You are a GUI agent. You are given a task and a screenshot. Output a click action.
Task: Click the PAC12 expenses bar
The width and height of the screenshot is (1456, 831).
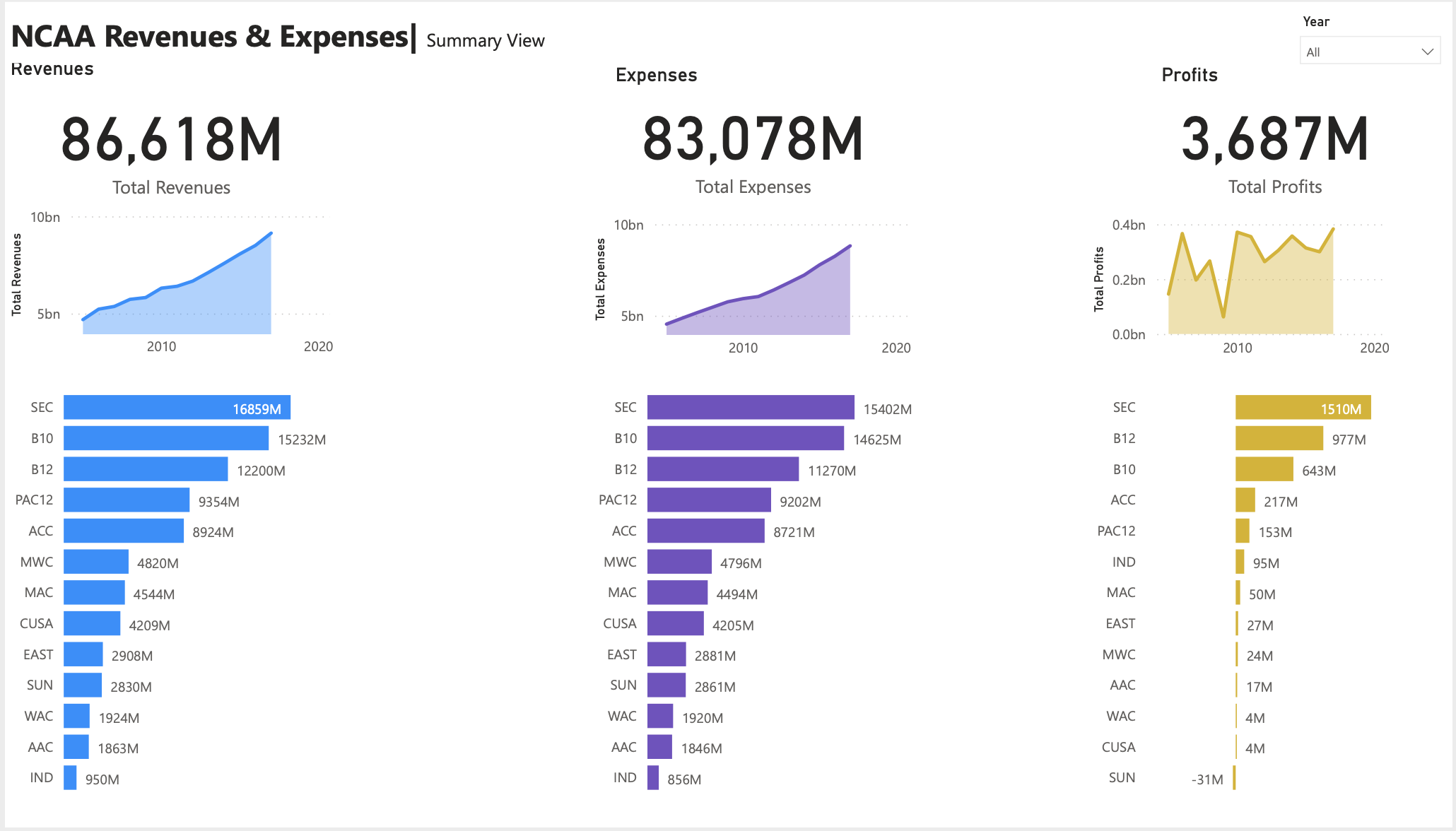707,500
